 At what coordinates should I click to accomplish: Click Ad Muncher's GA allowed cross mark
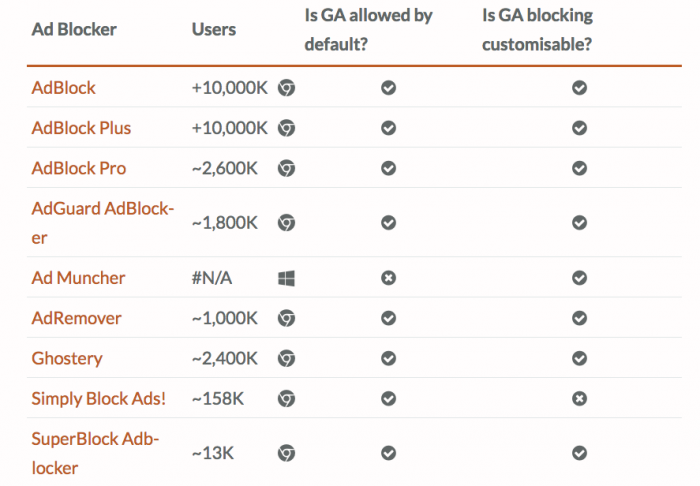(389, 278)
